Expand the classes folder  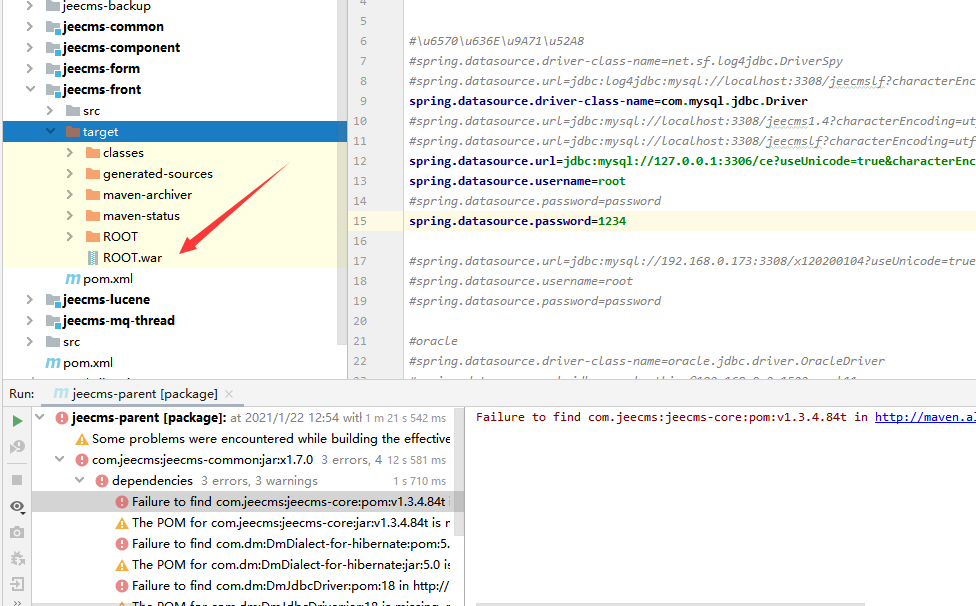(70, 153)
